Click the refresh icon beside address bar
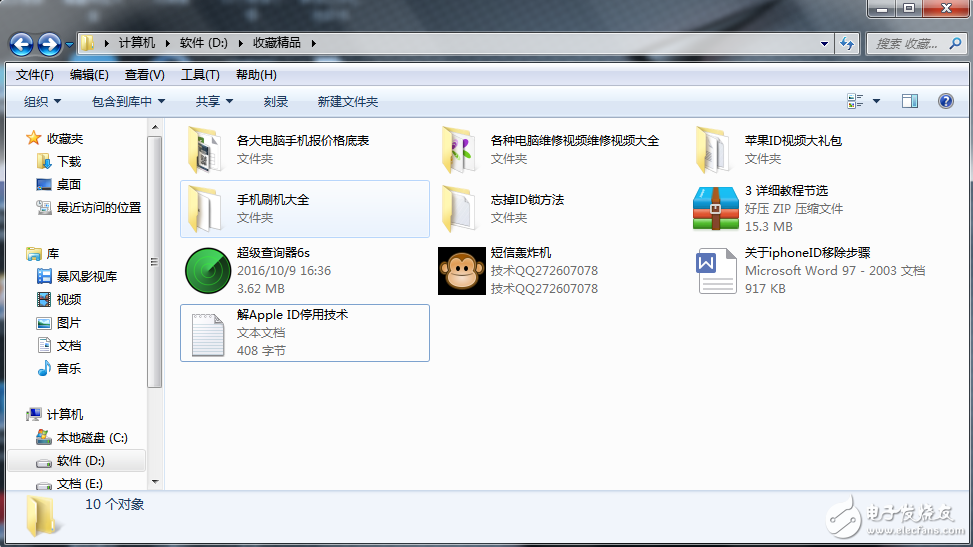The height and width of the screenshot is (547, 973). 846,43
